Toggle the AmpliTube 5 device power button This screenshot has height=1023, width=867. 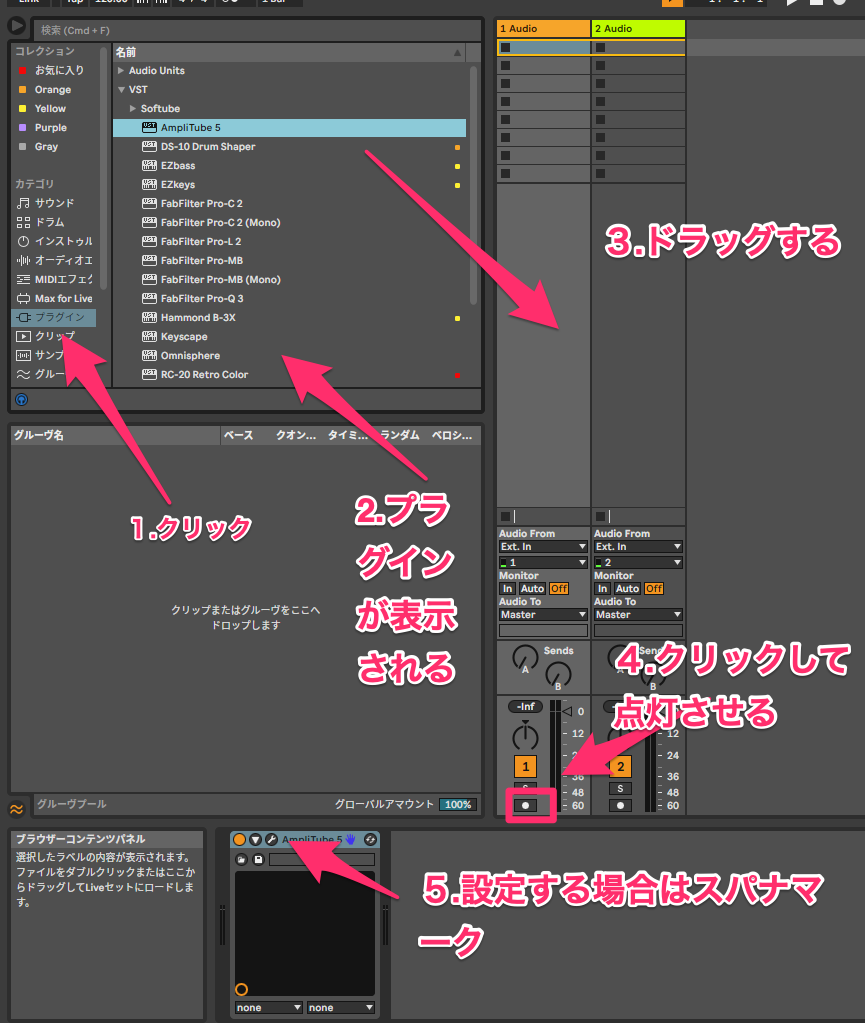pyautogui.click(x=240, y=839)
